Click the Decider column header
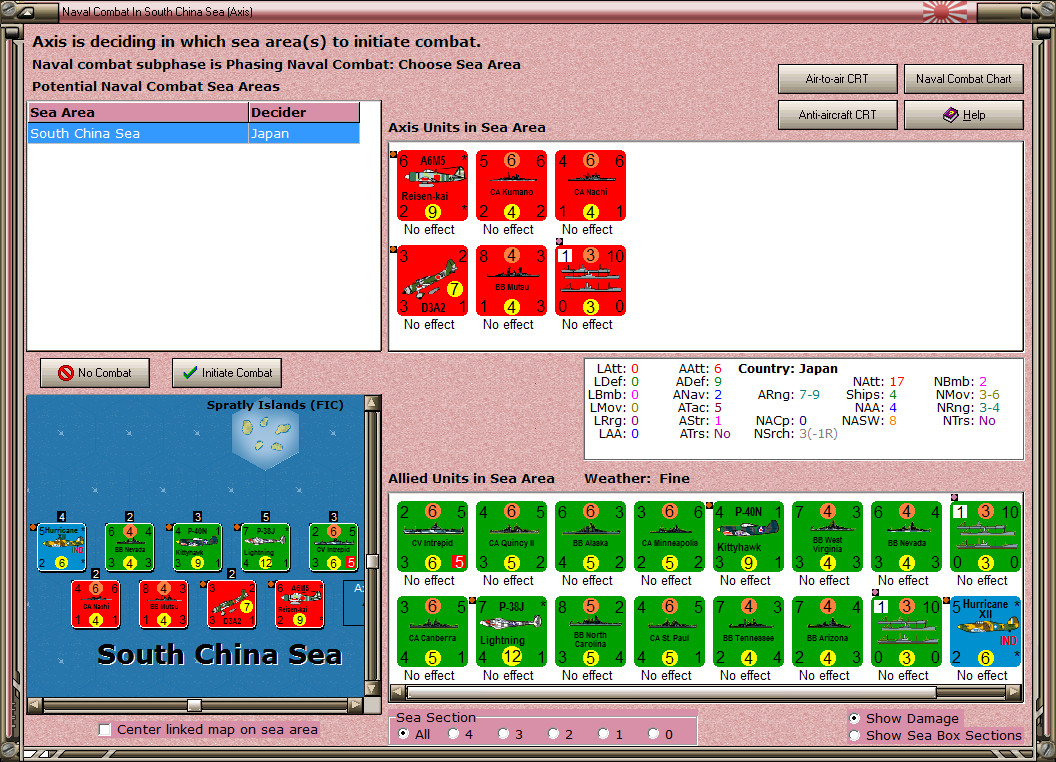 pos(304,113)
